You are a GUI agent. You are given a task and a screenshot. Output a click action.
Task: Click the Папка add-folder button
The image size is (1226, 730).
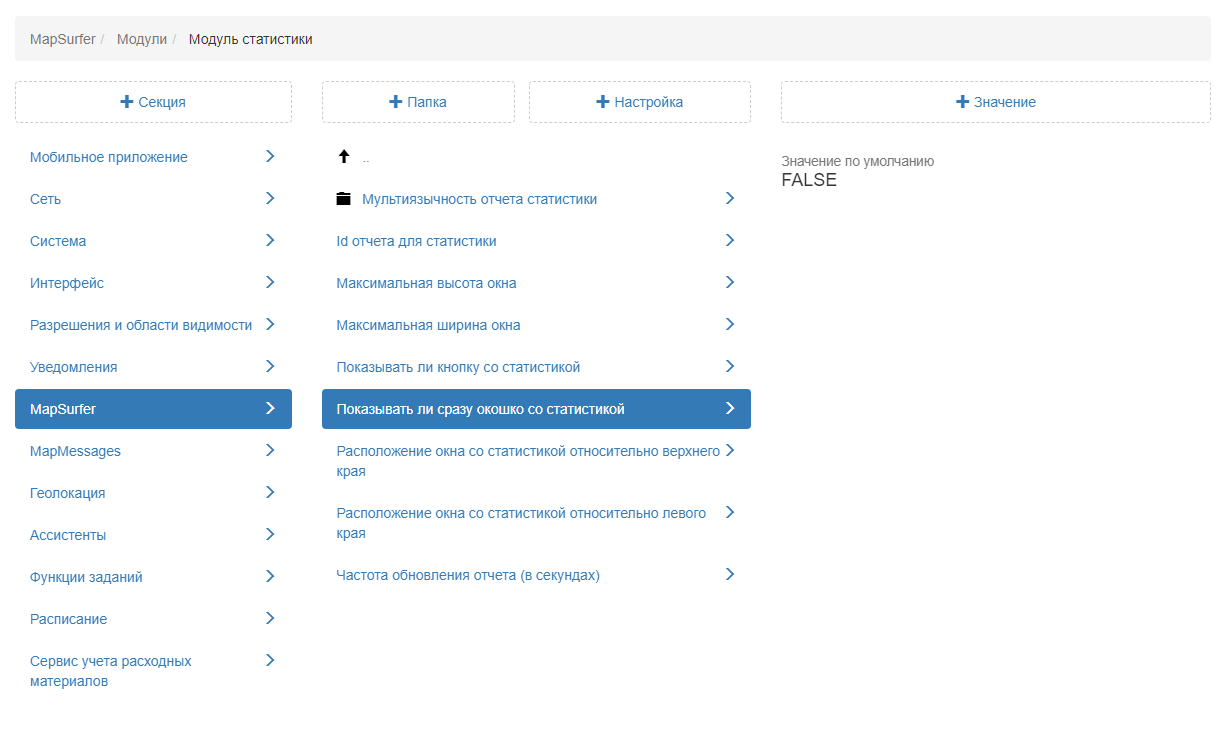418,102
